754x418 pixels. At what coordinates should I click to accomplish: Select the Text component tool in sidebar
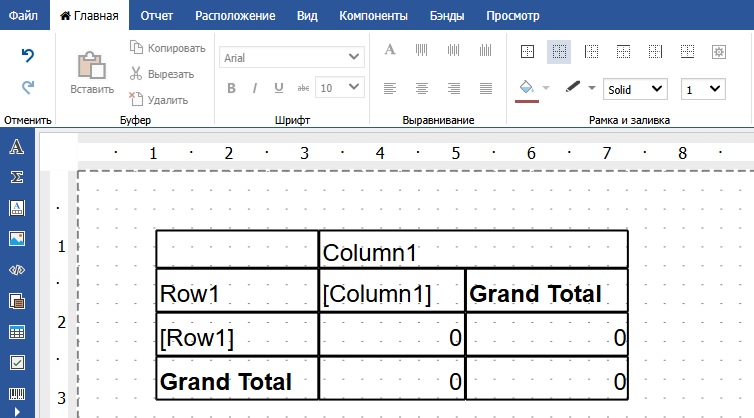click(17, 148)
